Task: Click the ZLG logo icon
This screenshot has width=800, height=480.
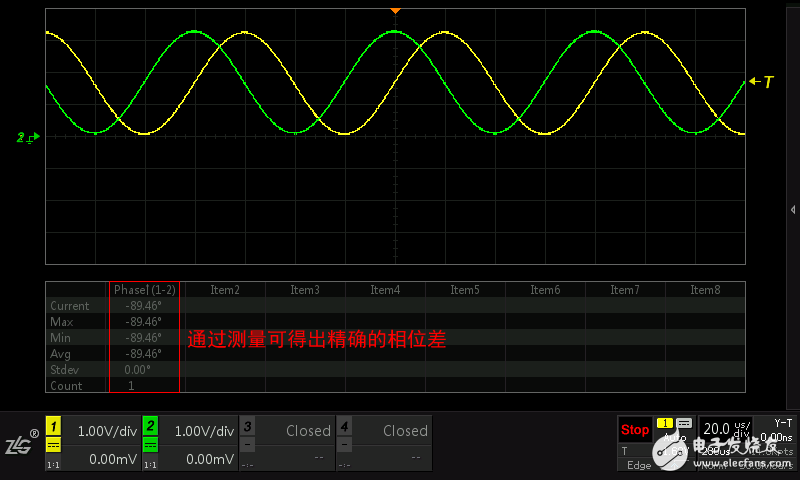Action: coord(21,444)
